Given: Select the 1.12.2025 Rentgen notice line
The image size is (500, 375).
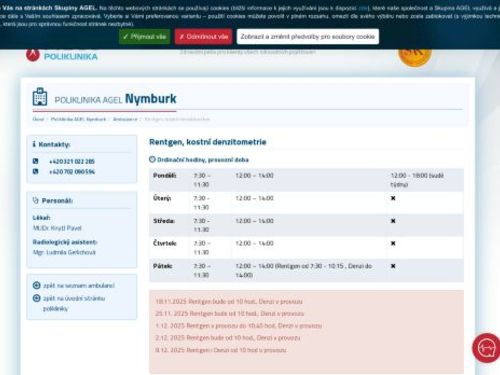Looking at the screenshot, I should pyautogui.click(x=239, y=325).
